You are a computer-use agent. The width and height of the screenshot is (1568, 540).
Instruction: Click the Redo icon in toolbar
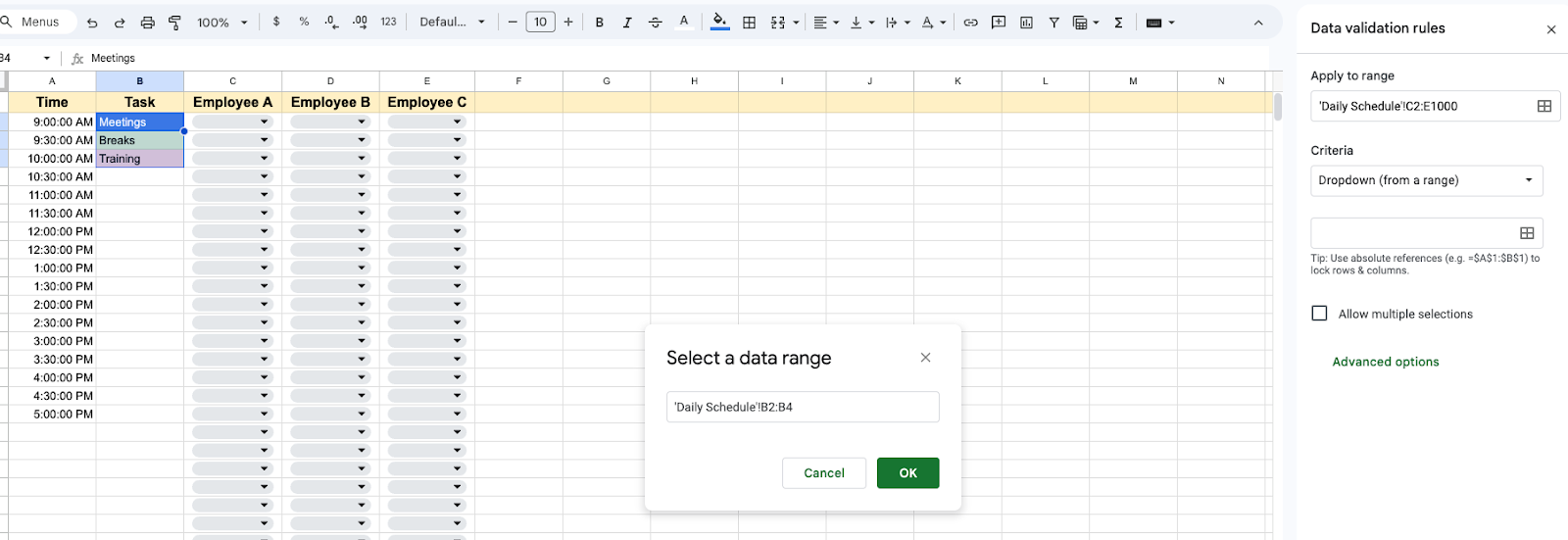tap(120, 23)
